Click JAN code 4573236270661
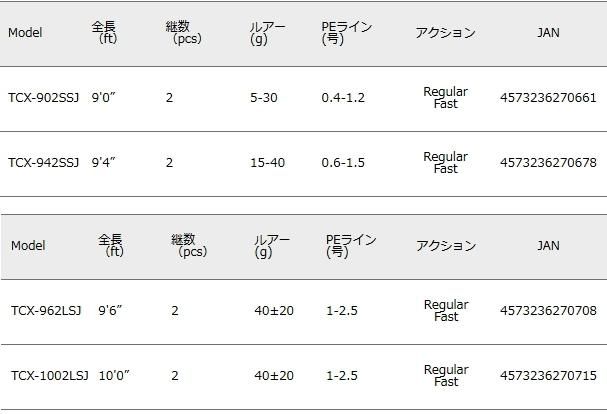 pyautogui.click(x=548, y=98)
